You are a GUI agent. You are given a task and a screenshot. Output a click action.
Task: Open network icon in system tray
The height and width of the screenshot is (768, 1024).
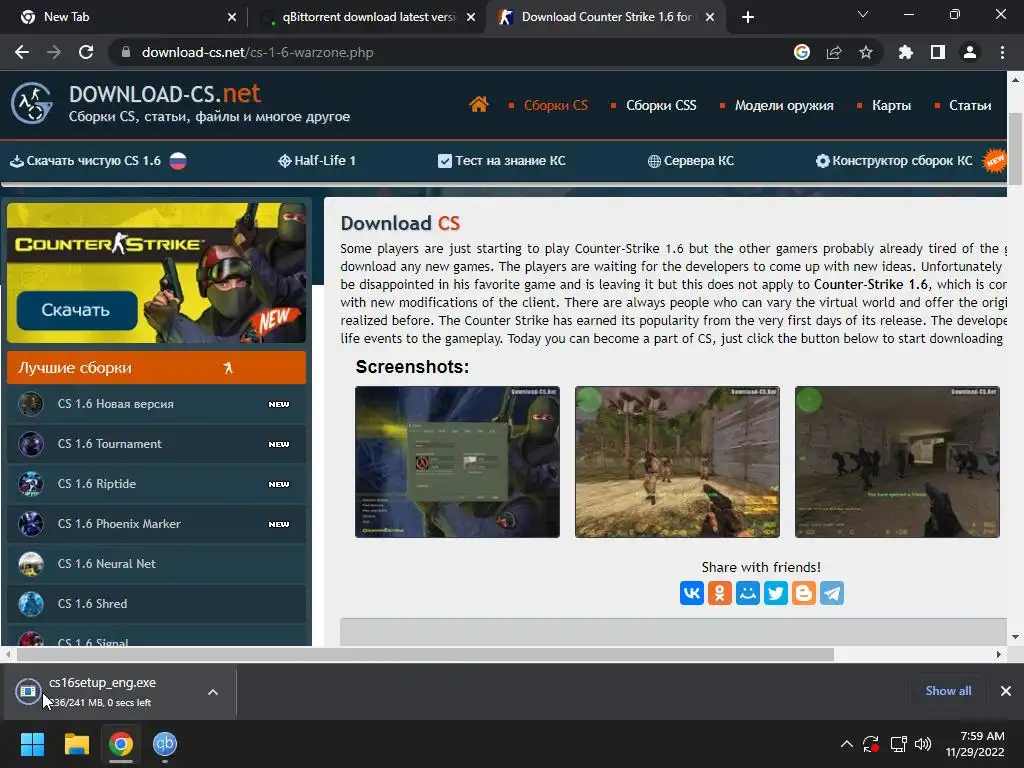899,744
